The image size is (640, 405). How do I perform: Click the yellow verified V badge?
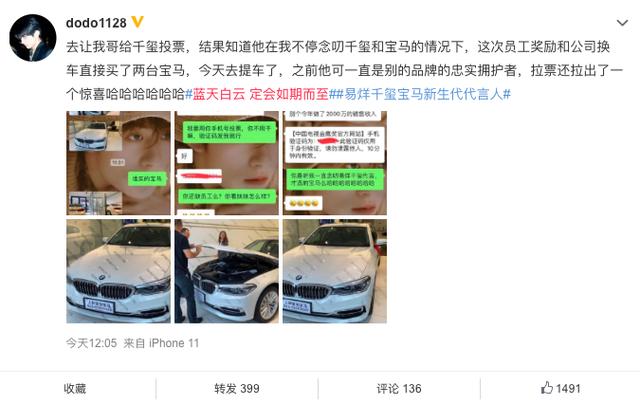pyautogui.click(x=138, y=22)
